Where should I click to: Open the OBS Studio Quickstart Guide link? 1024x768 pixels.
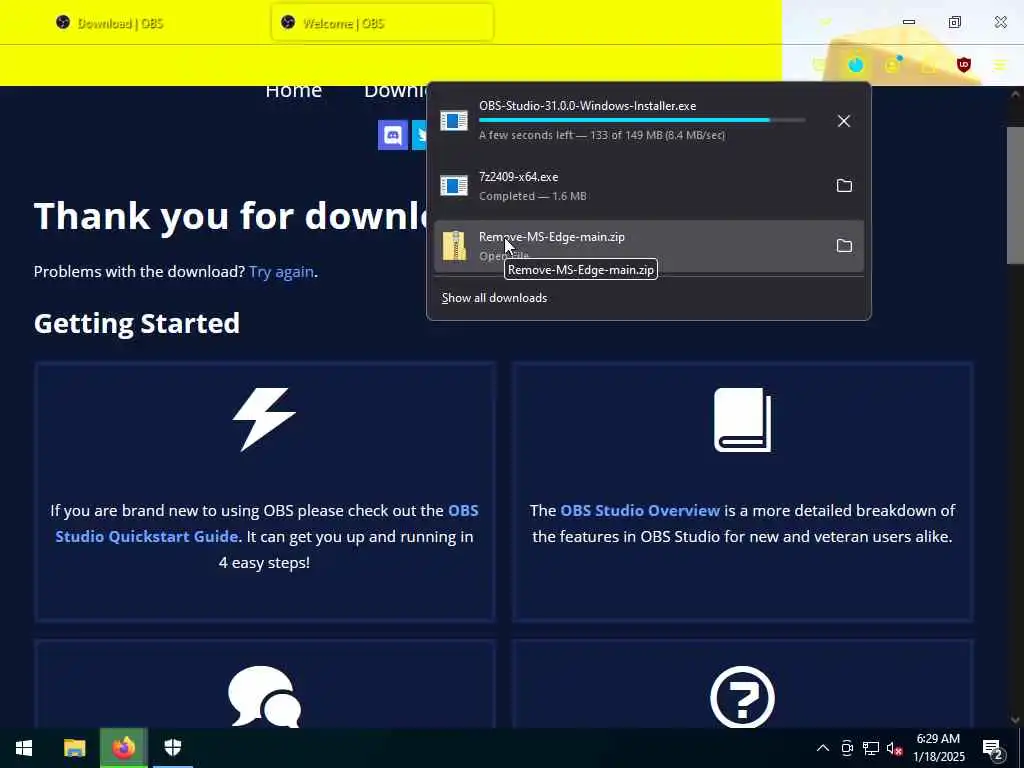[266, 523]
